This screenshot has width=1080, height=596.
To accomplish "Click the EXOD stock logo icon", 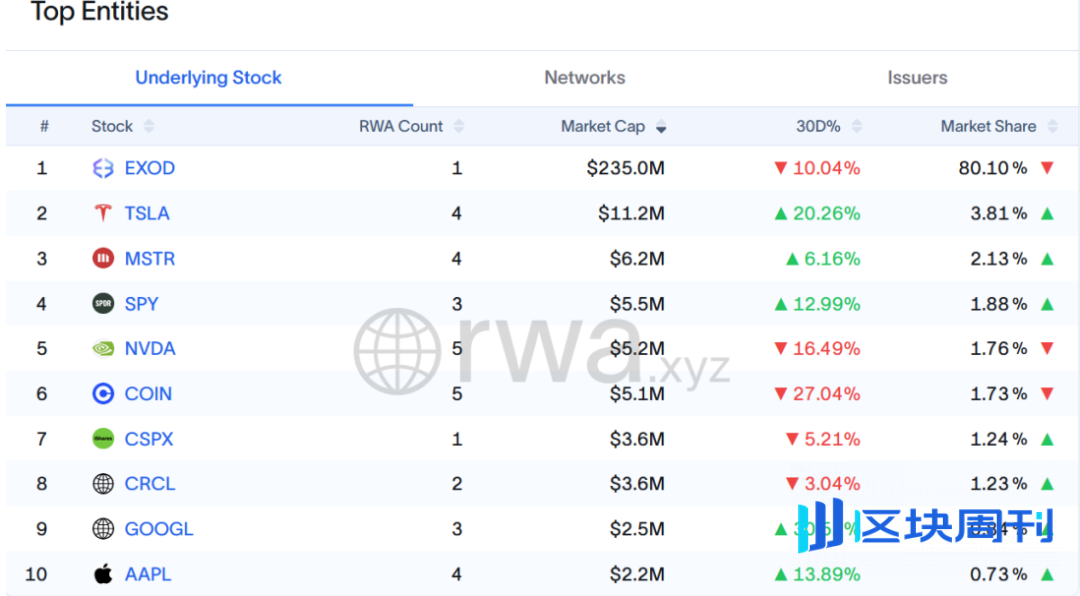I will (103, 168).
